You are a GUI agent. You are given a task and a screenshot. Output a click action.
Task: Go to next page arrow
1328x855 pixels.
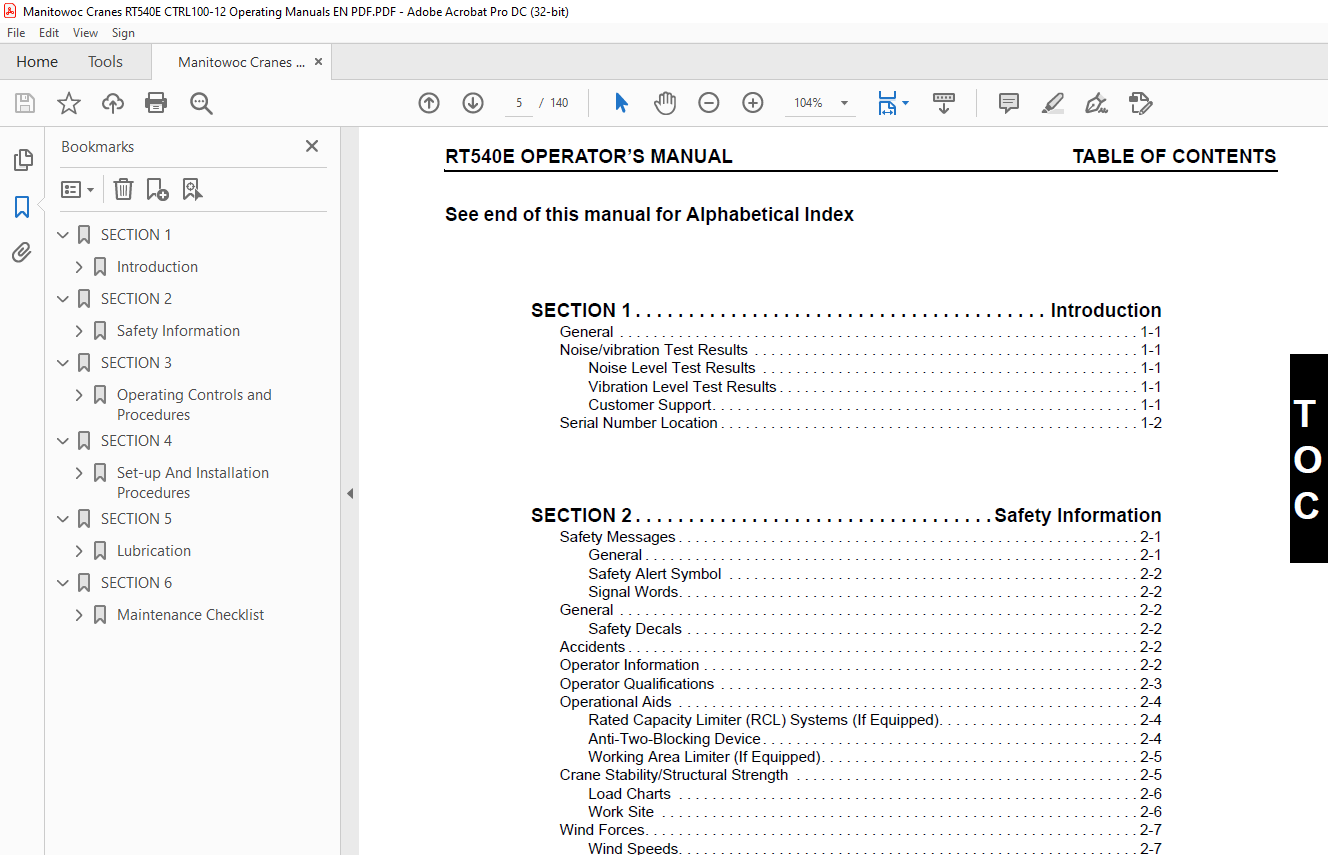pos(473,103)
